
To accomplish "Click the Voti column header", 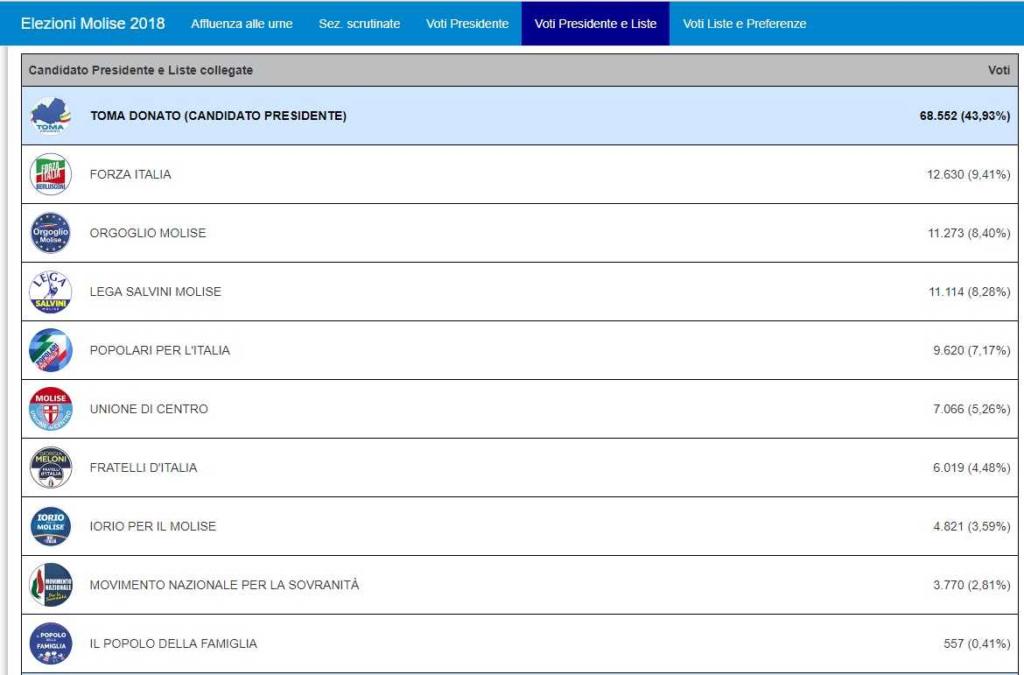I will click(x=998, y=70).
